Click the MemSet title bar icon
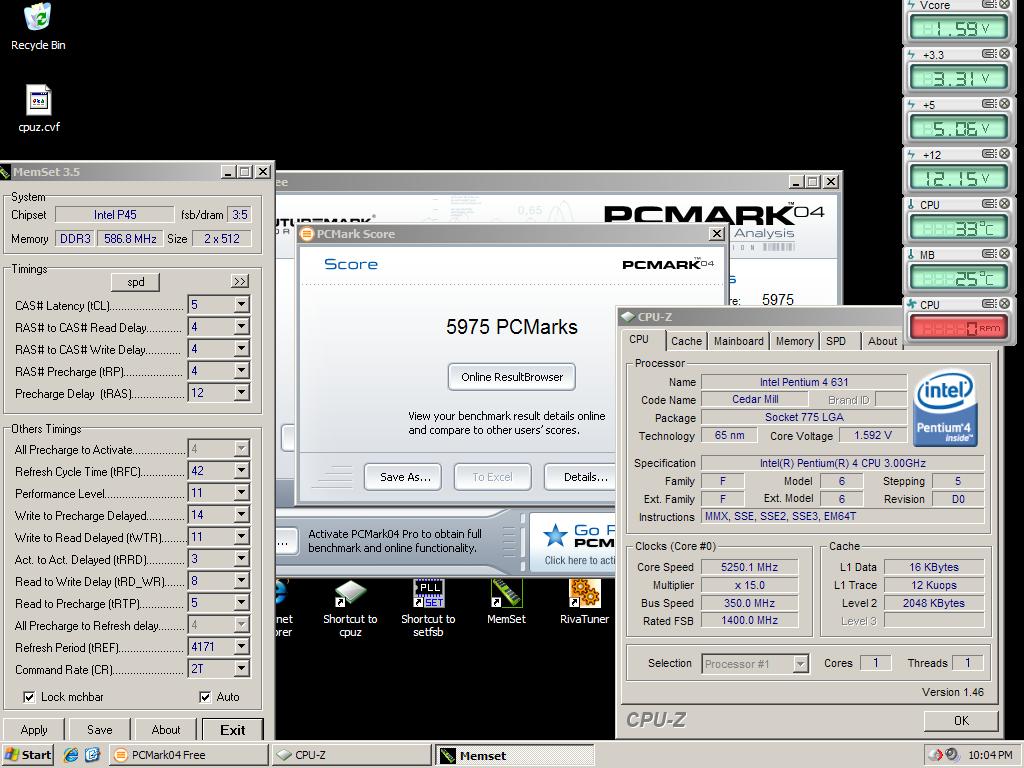Viewport: 1024px width, 768px height. [5, 172]
